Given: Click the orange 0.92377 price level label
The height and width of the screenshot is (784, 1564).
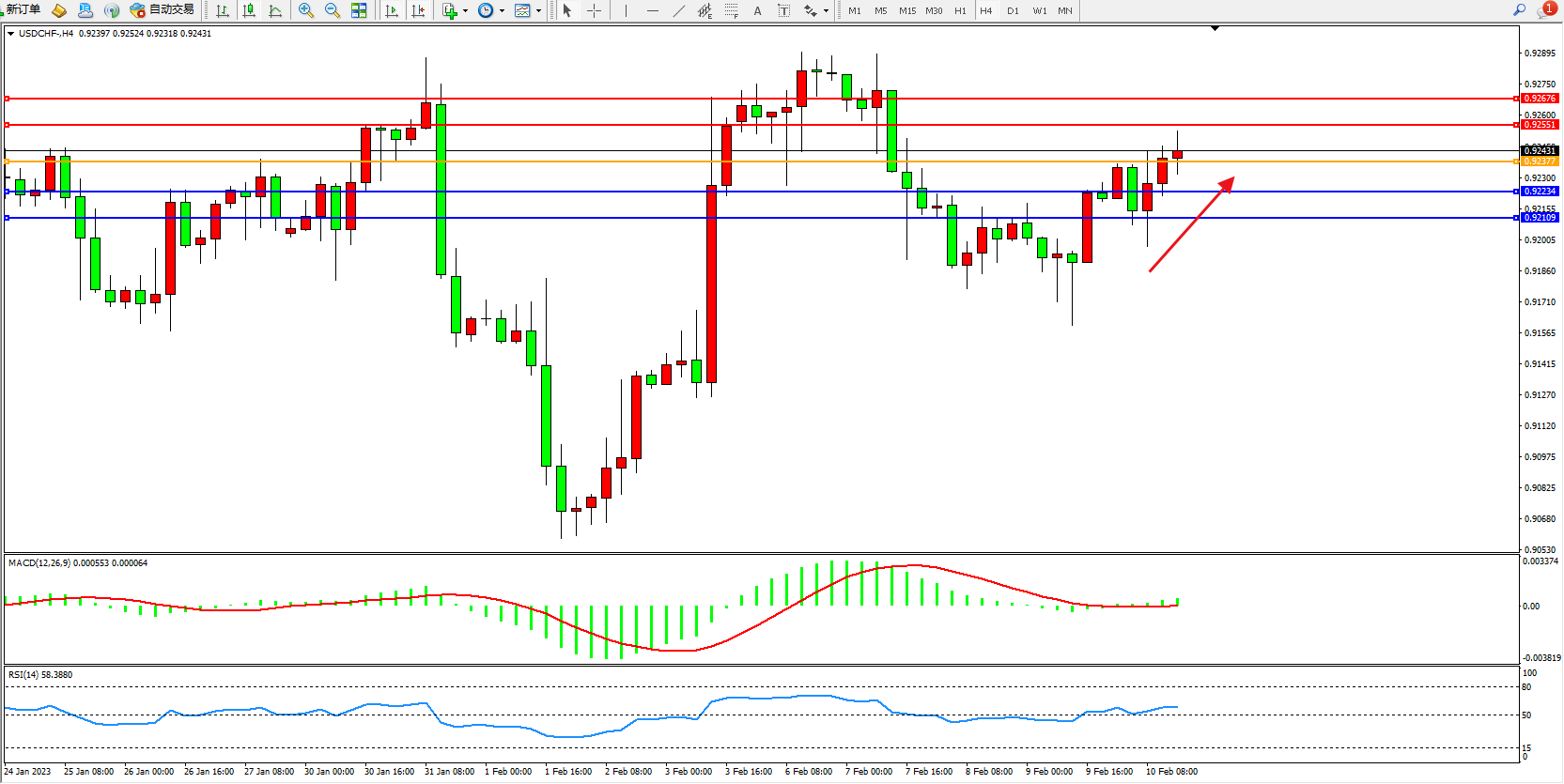Looking at the screenshot, I should pos(1539,161).
